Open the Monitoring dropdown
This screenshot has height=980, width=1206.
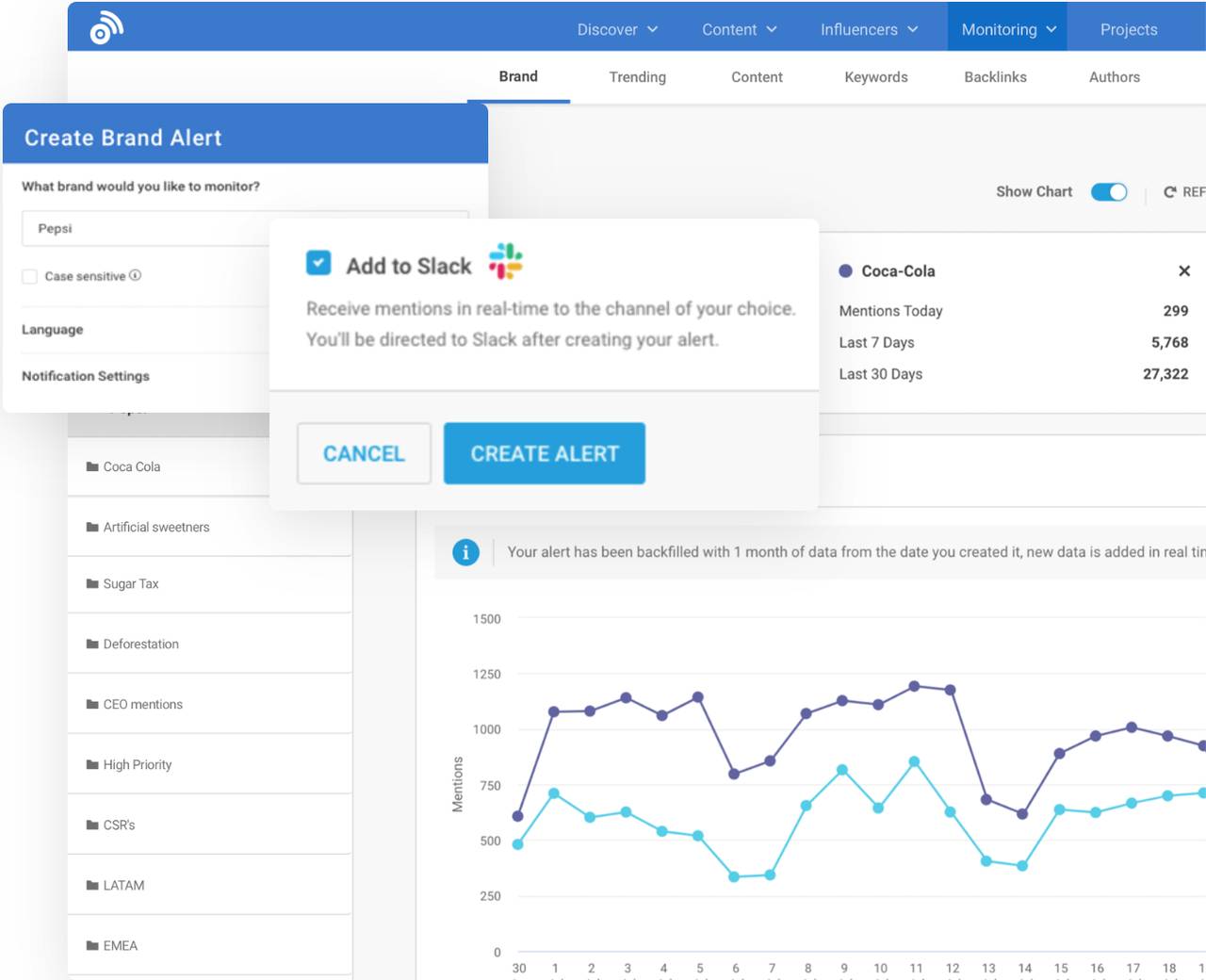coord(1006,29)
